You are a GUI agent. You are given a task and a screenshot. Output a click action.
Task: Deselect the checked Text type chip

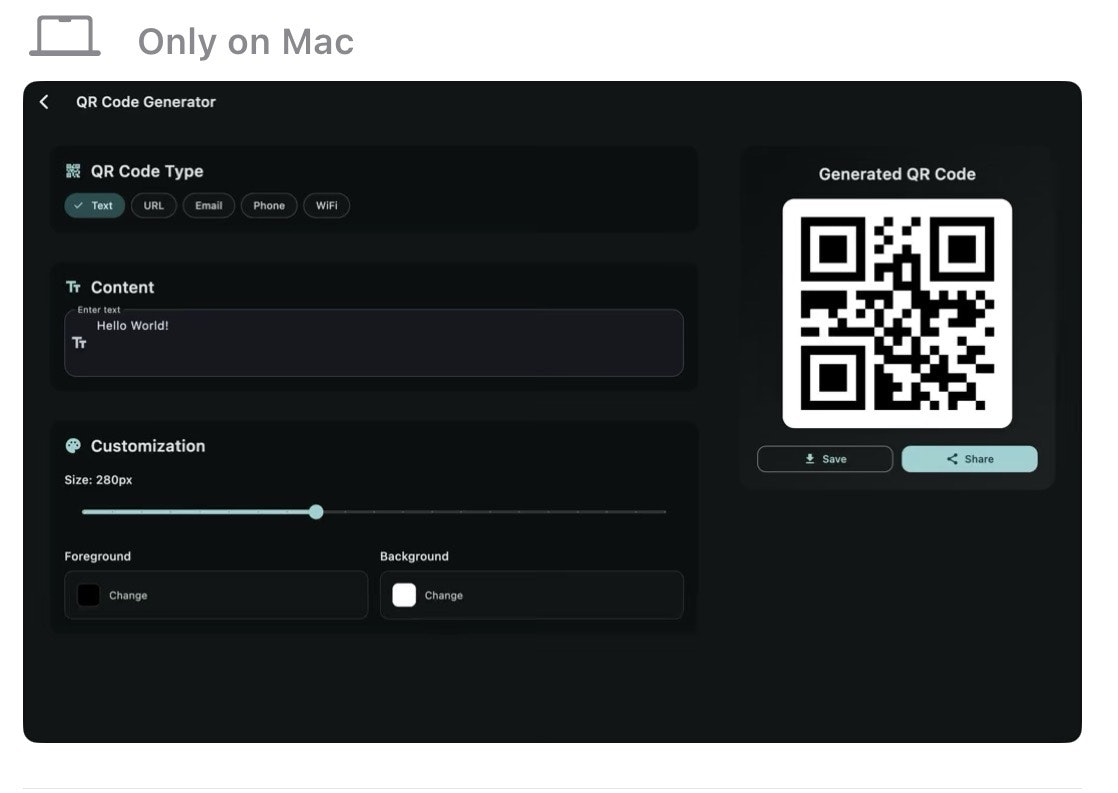(x=95, y=205)
